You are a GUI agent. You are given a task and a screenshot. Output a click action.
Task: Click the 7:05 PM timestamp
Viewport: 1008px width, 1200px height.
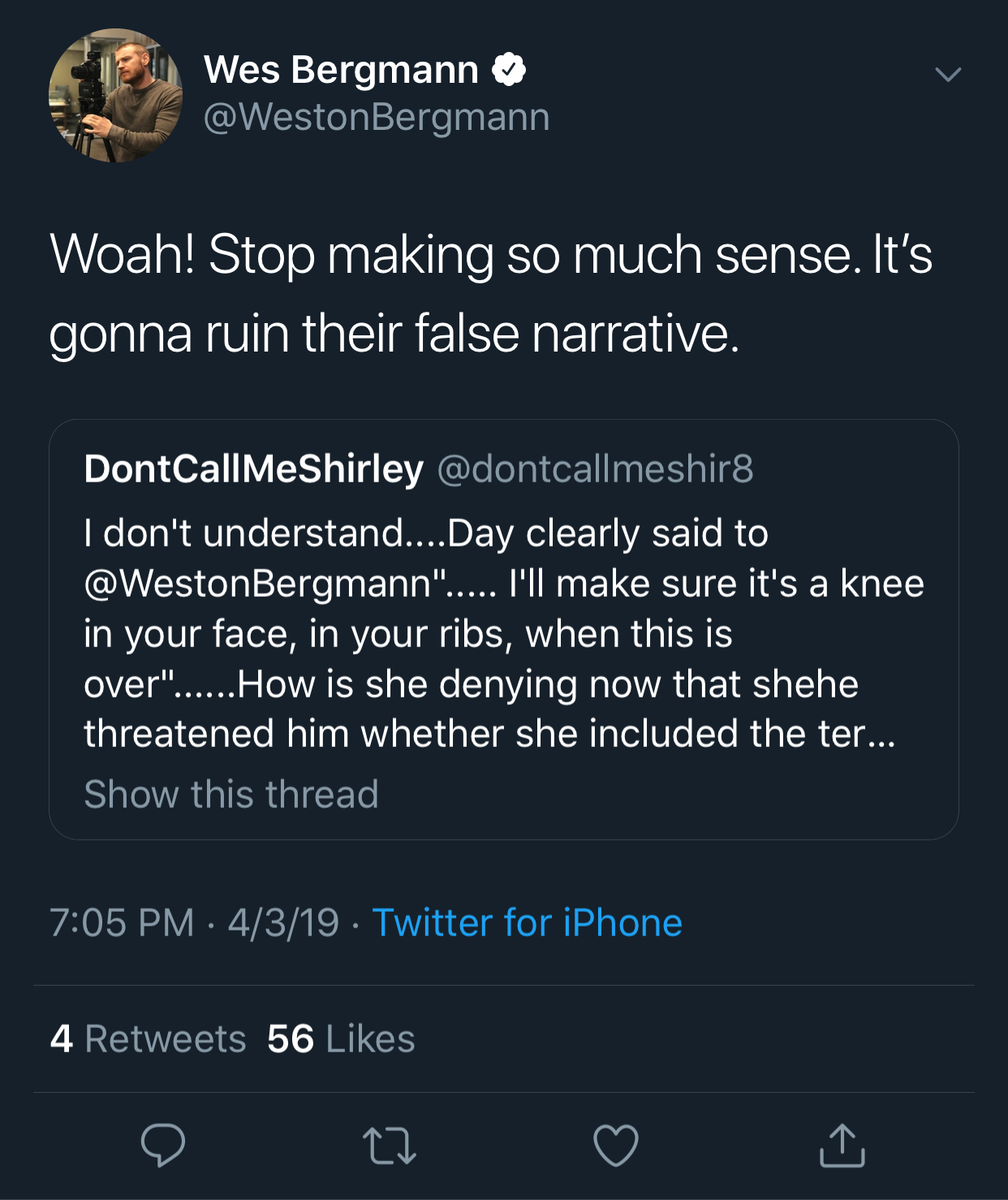[x=122, y=923]
